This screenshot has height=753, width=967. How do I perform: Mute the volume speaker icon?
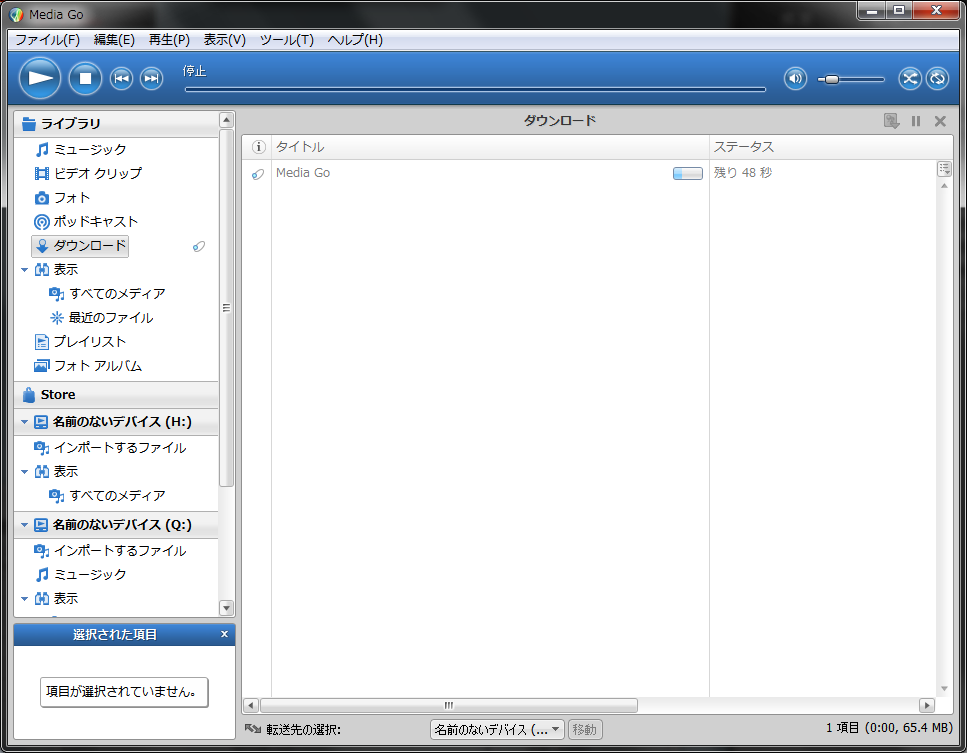(x=796, y=78)
